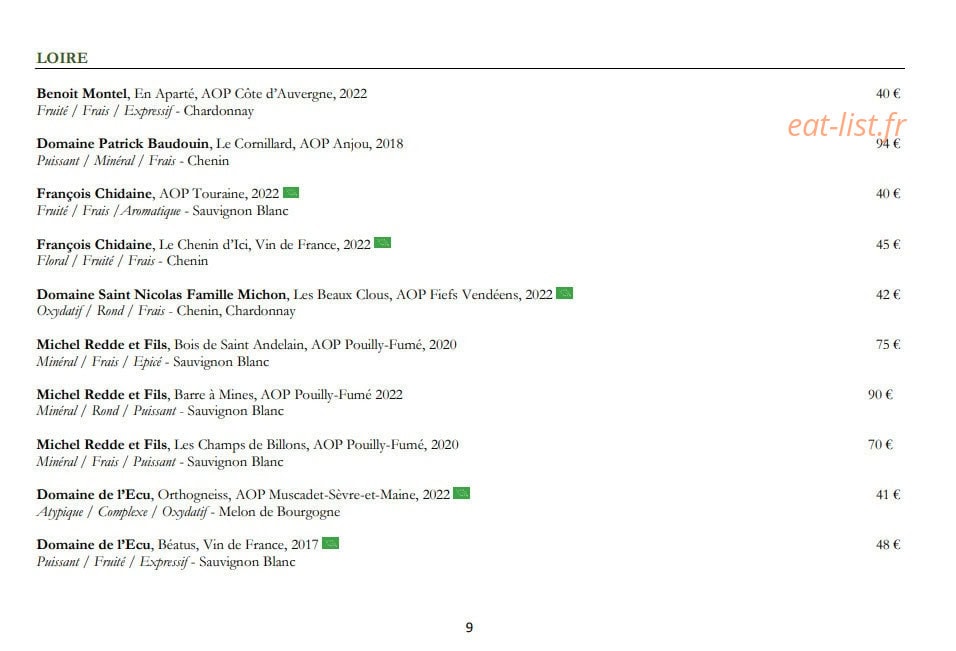Select the Benoit Montel En Aparté wine name
Screen dimensions: 956x651
[202, 94]
